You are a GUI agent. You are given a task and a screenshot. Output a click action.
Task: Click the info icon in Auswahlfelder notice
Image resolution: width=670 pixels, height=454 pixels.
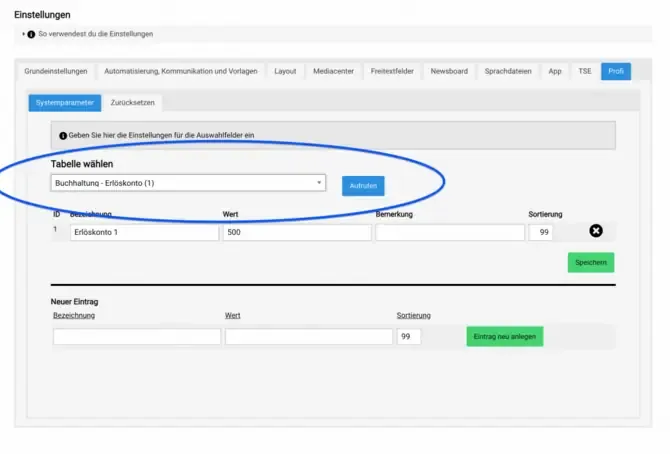(63, 136)
